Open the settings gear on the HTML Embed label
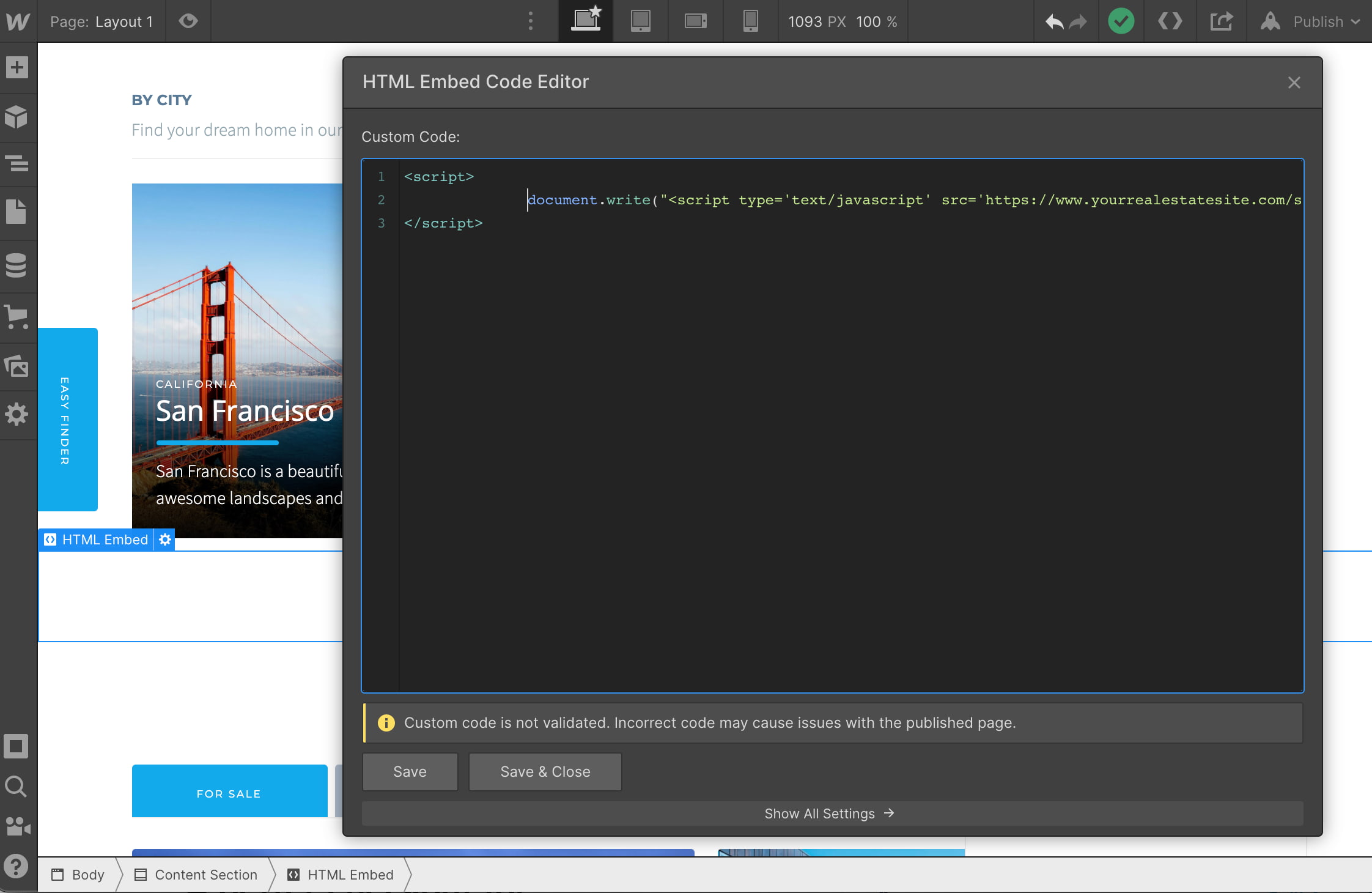The width and height of the screenshot is (1372, 893). click(164, 539)
